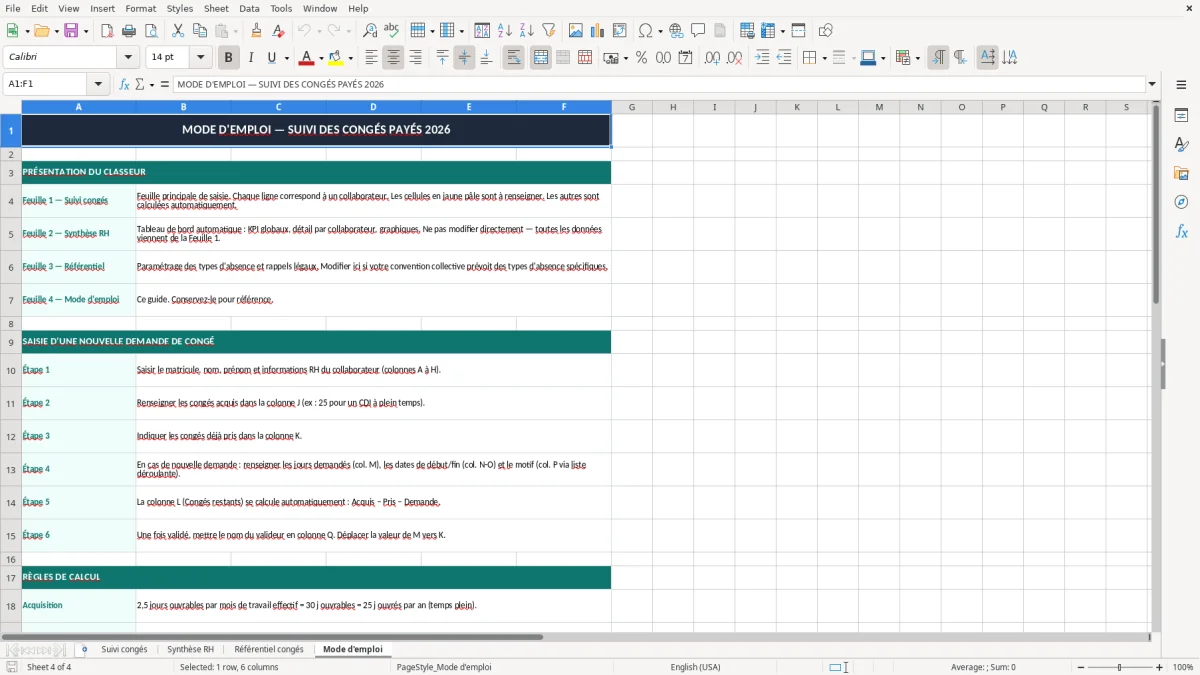Toggle Center Horizontally alignment
1200x675 pixels.
click(x=393, y=58)
